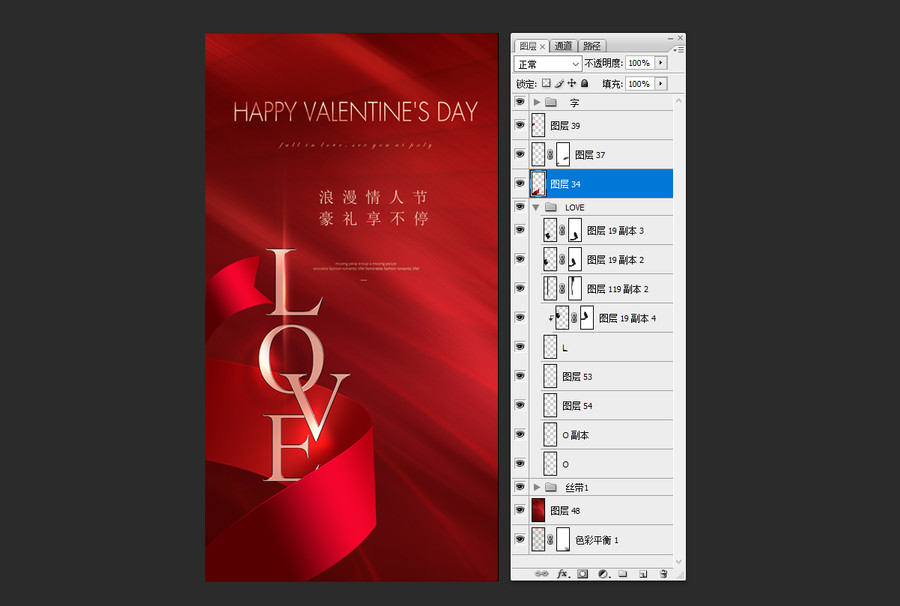Click the 填充 100% value field

click(x=639, y=84)
